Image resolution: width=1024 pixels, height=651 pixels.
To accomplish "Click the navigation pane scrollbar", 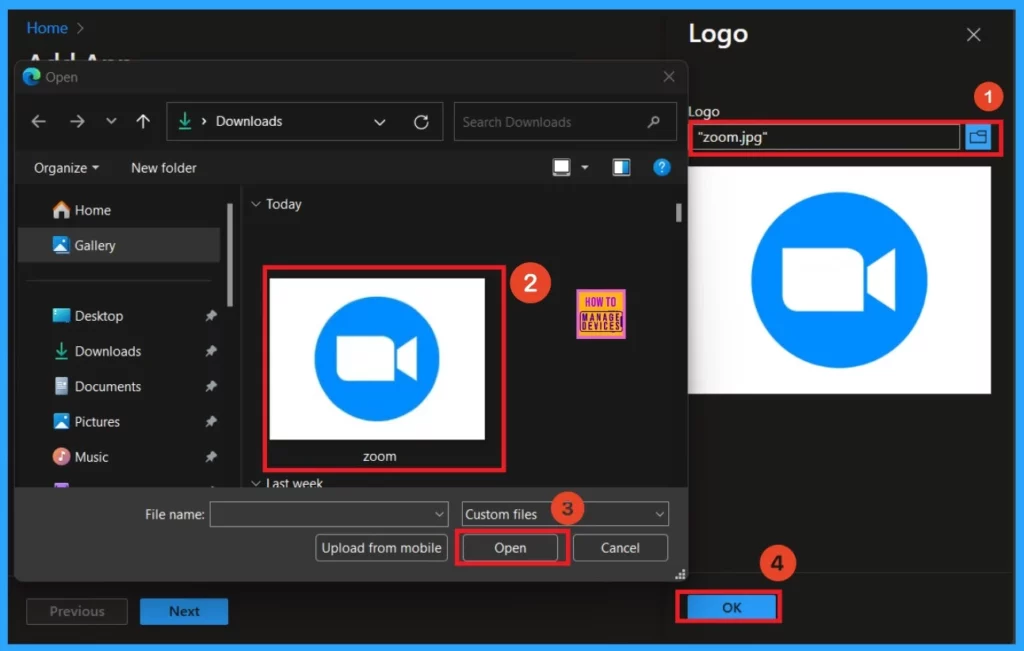I will click(230, 255).
